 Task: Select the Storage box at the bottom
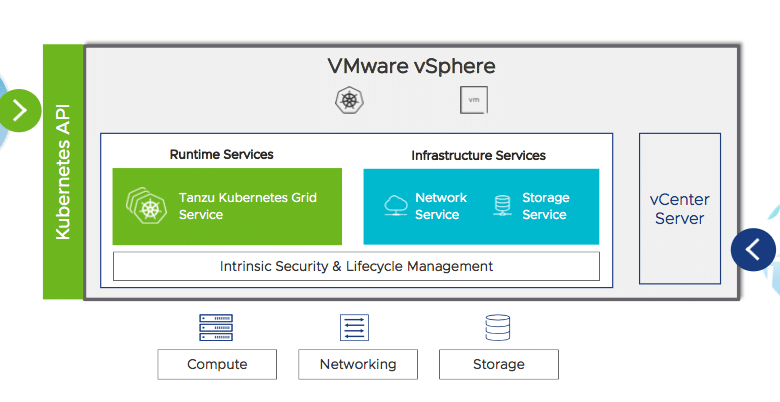click(498, 364)
